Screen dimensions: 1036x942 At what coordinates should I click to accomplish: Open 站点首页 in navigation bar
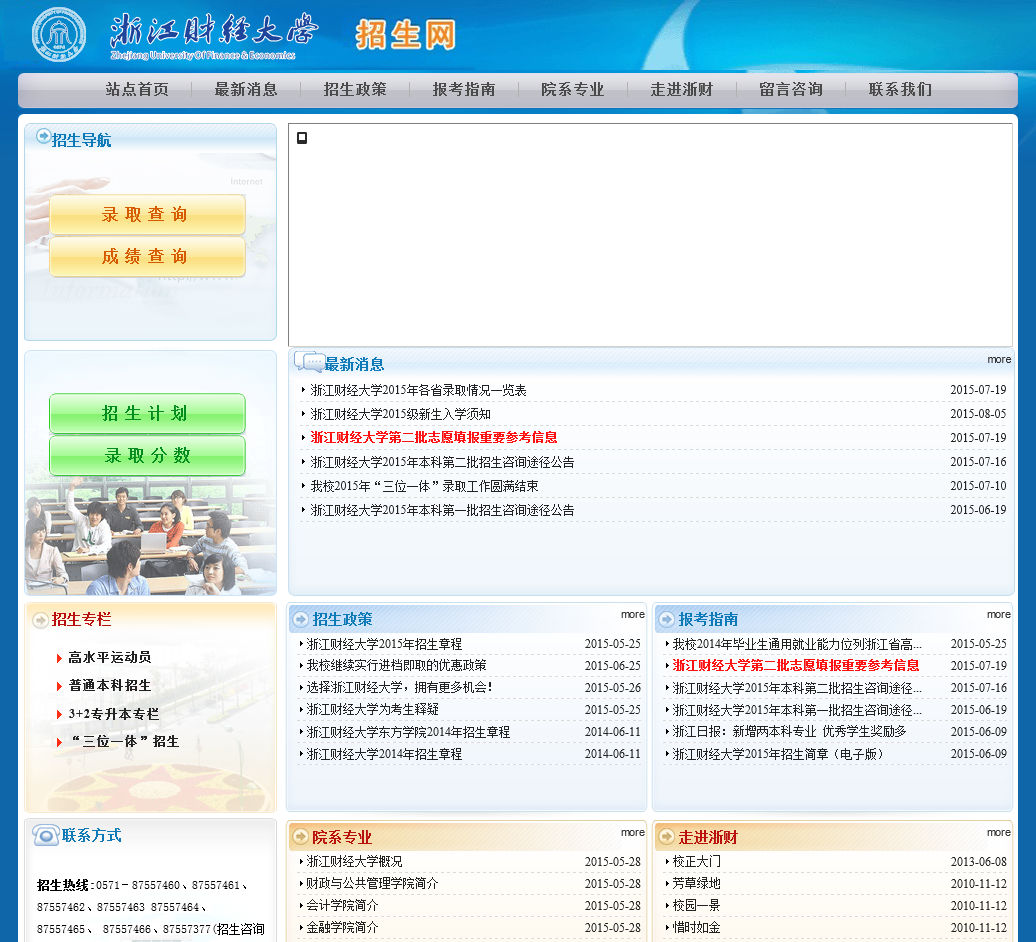pyautogui.click(x=137, y=90)
